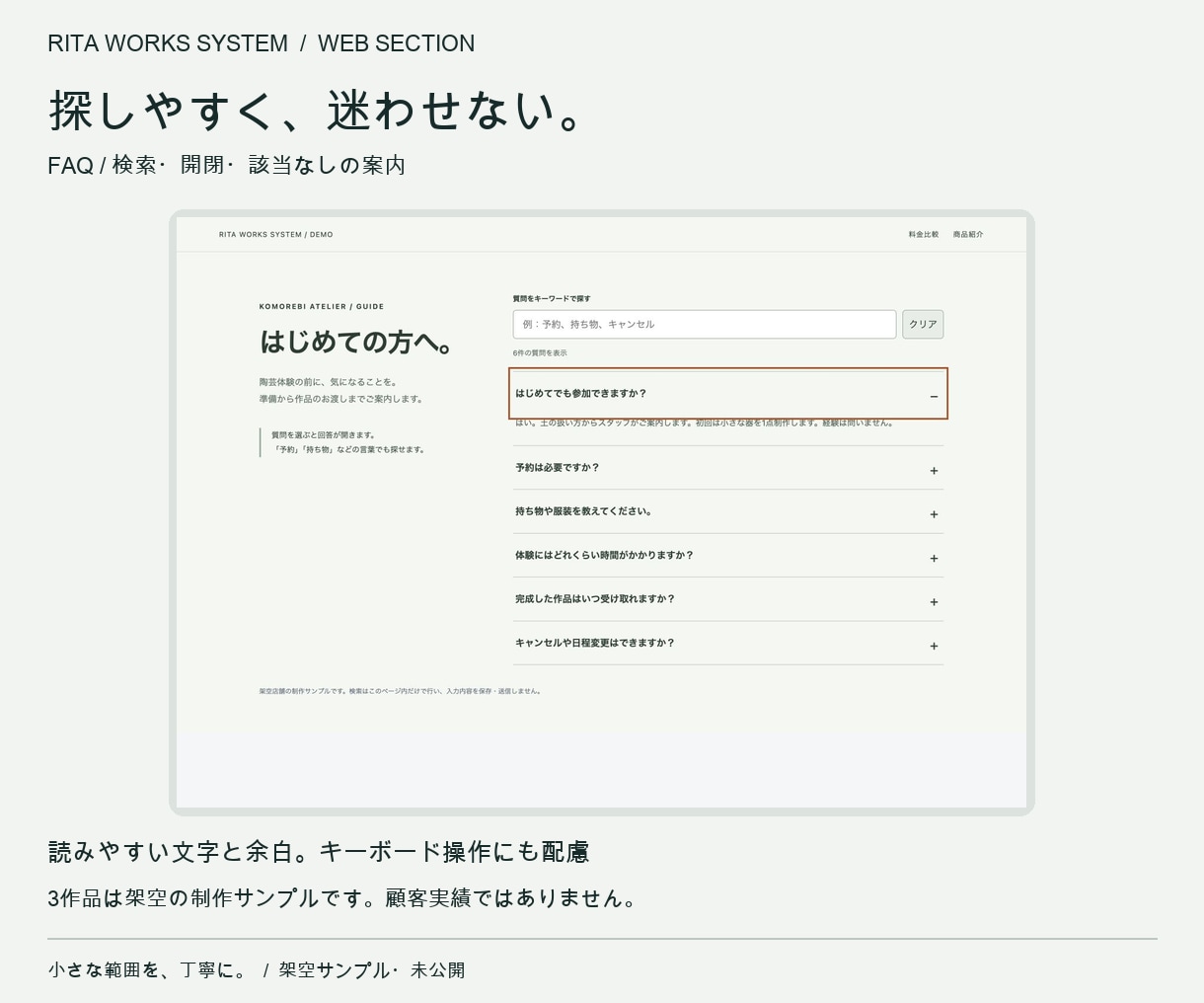Click the KOMOREBI ATELIER / GUIDE label
This screenshot has height=1003, width=1204.
tap(322, 307)
